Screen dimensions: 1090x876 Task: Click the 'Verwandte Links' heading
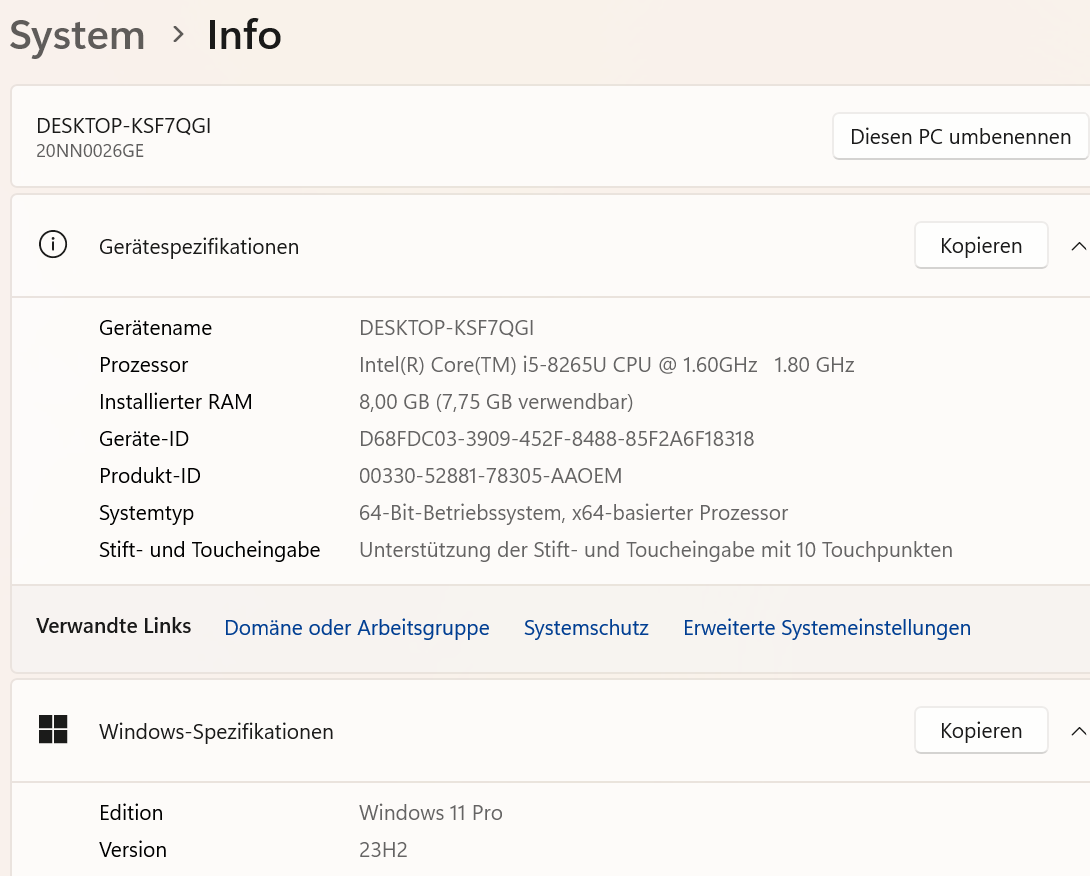[113, 626]
